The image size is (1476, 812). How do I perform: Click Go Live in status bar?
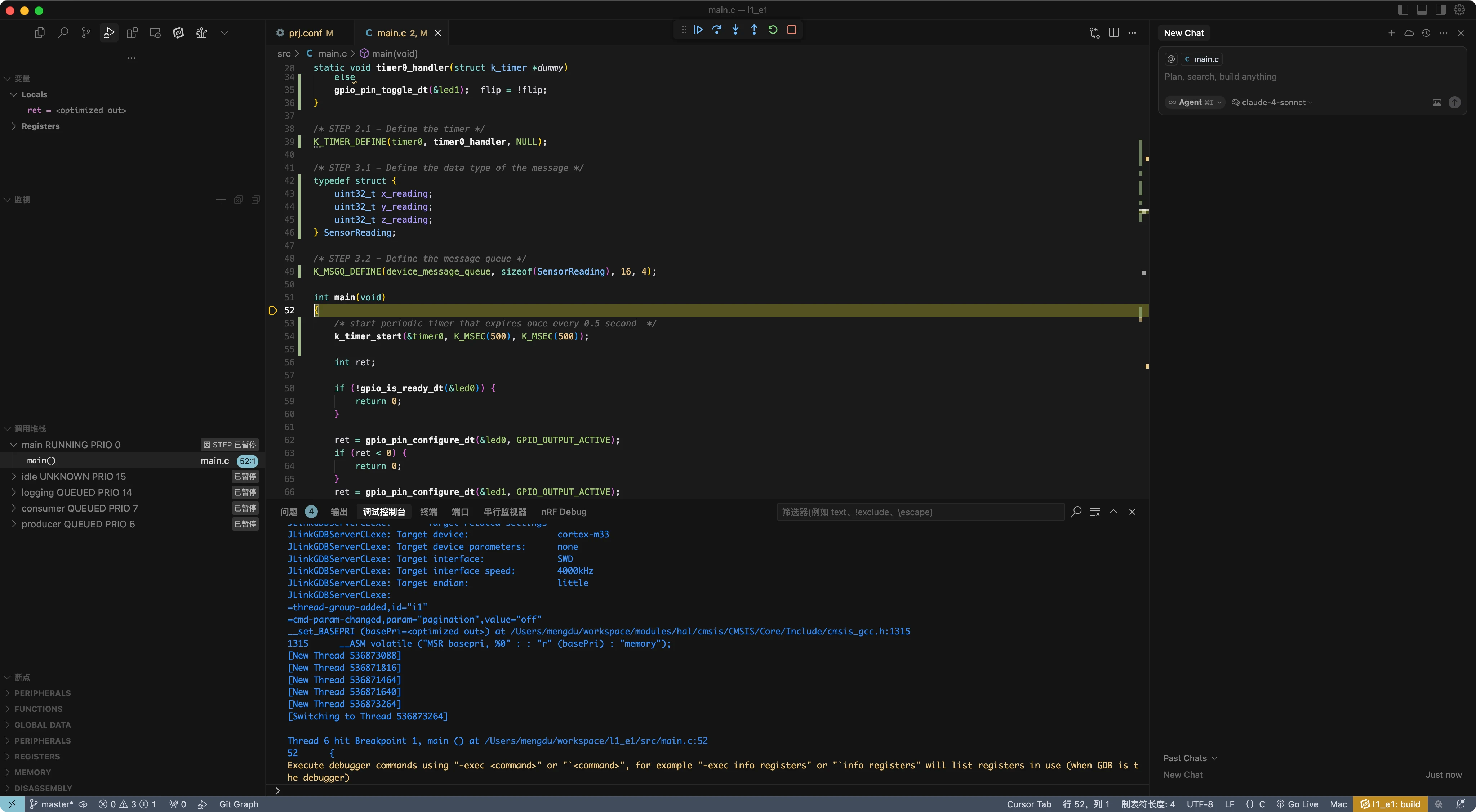pyautogui.click(x=1297, y=804)
